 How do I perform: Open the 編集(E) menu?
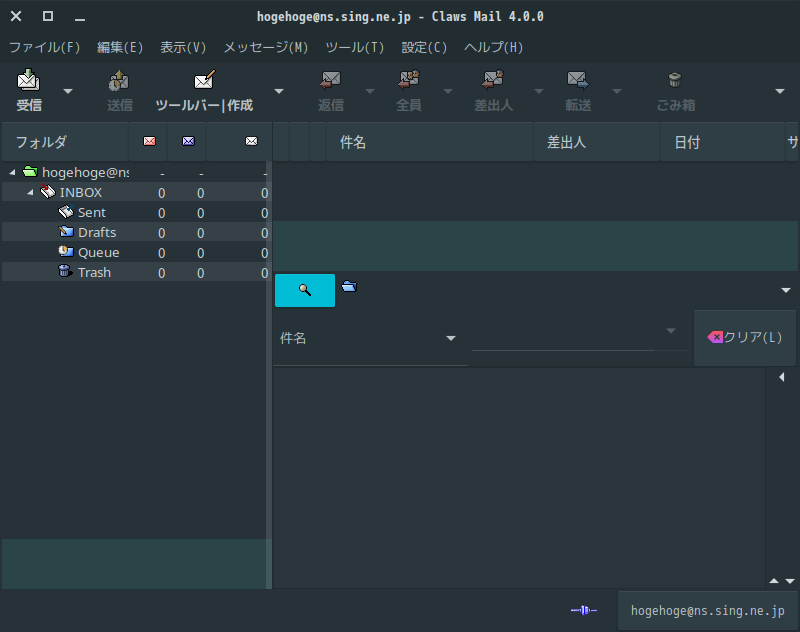click(120, 47)
